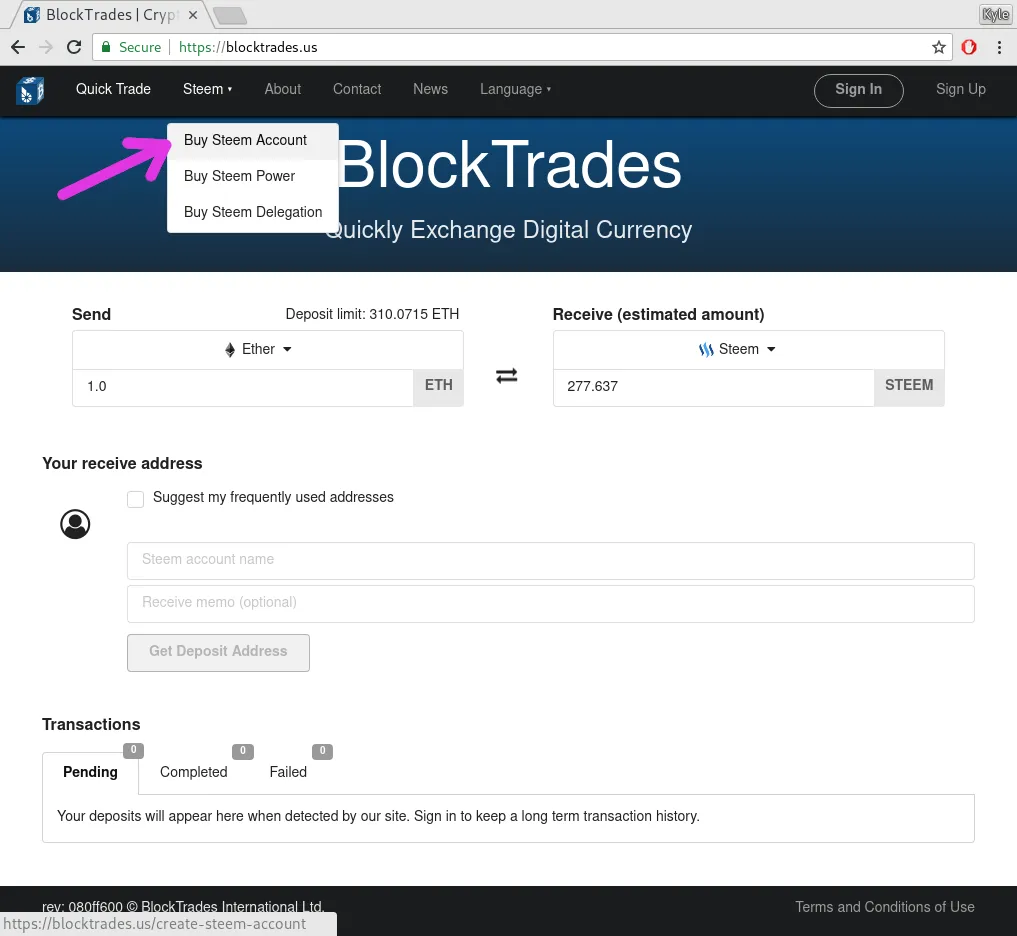Reload the page with the refresh icon

click(74, 47)
